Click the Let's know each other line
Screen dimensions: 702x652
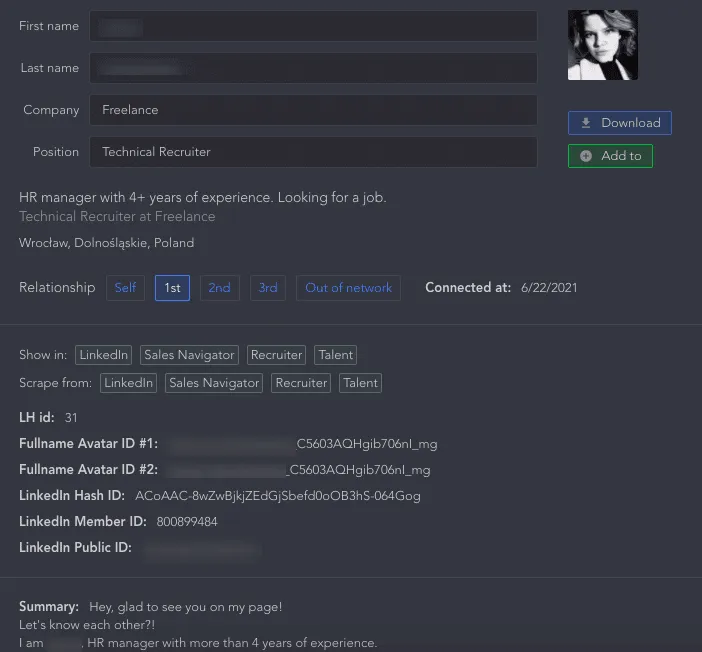[87, 625]
